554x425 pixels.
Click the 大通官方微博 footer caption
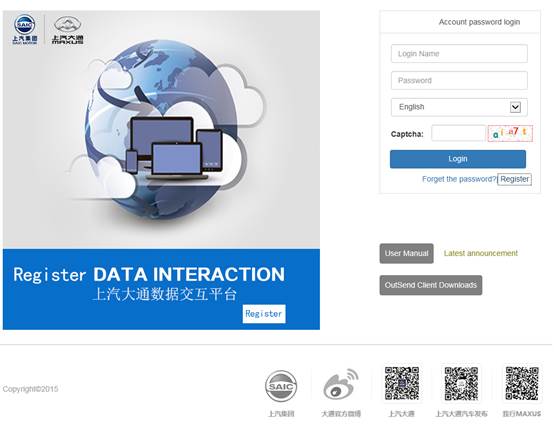point(341,414)
